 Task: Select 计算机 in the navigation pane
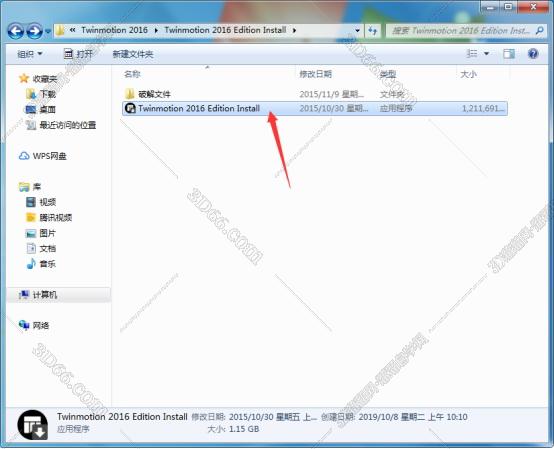[45, 295]
